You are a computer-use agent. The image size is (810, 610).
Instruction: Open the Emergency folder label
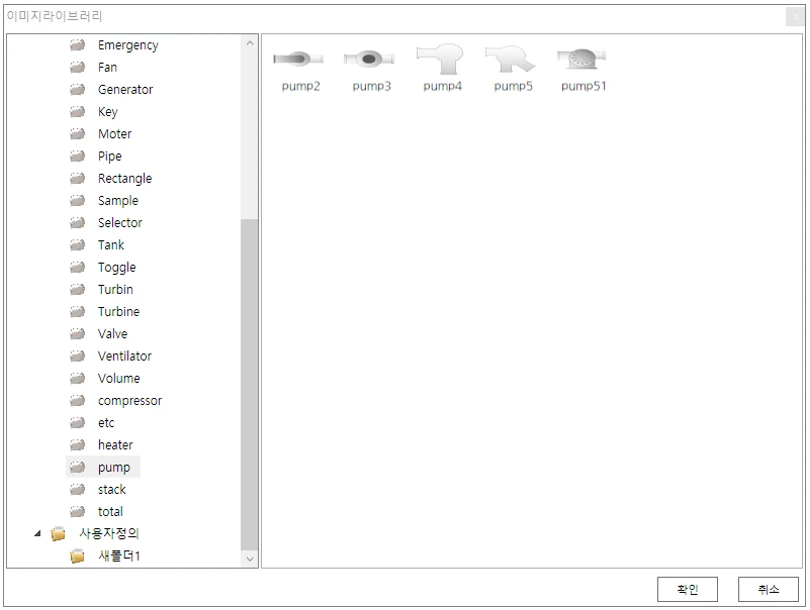tap(128, 45)
